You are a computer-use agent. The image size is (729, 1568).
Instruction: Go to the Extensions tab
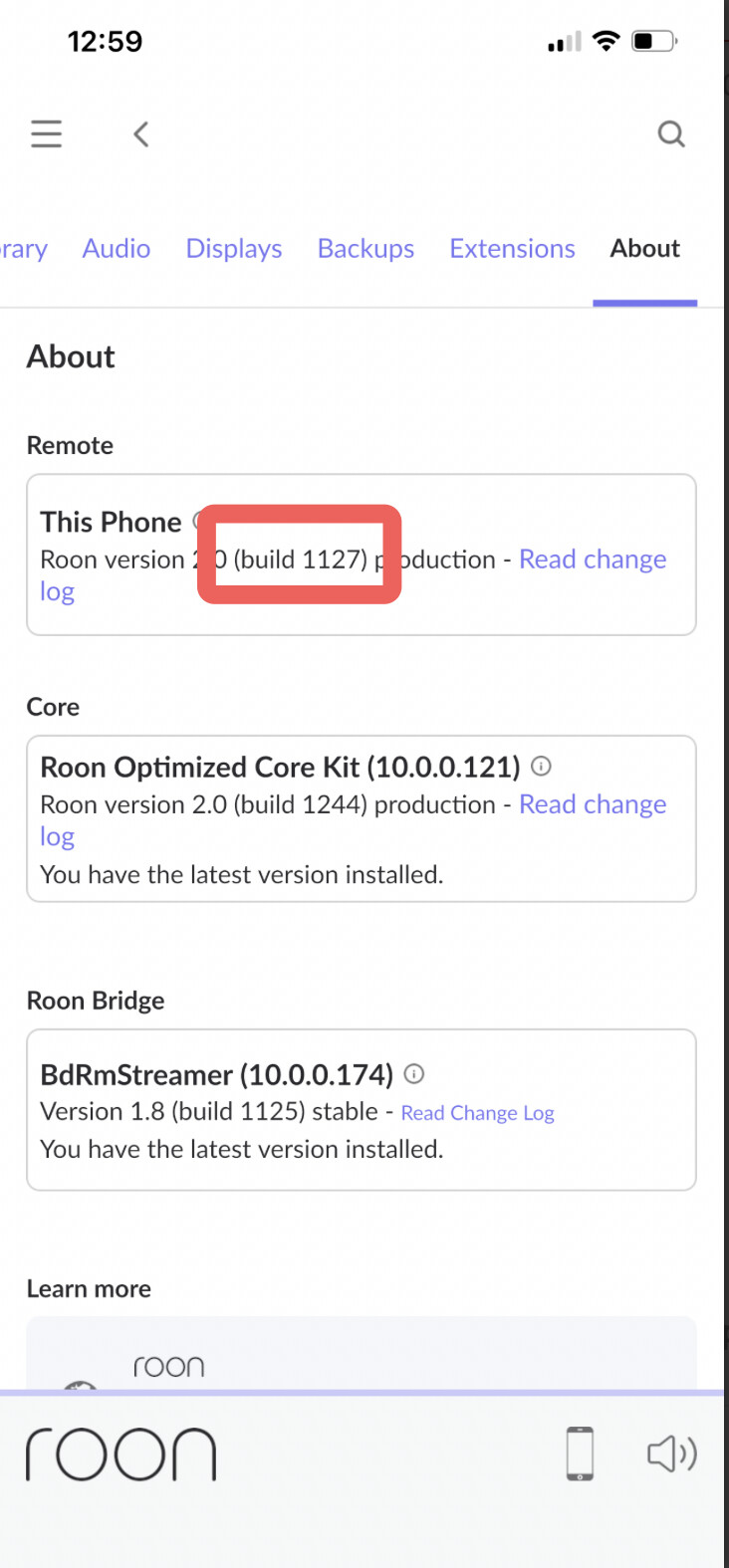(x=512, y=249)
